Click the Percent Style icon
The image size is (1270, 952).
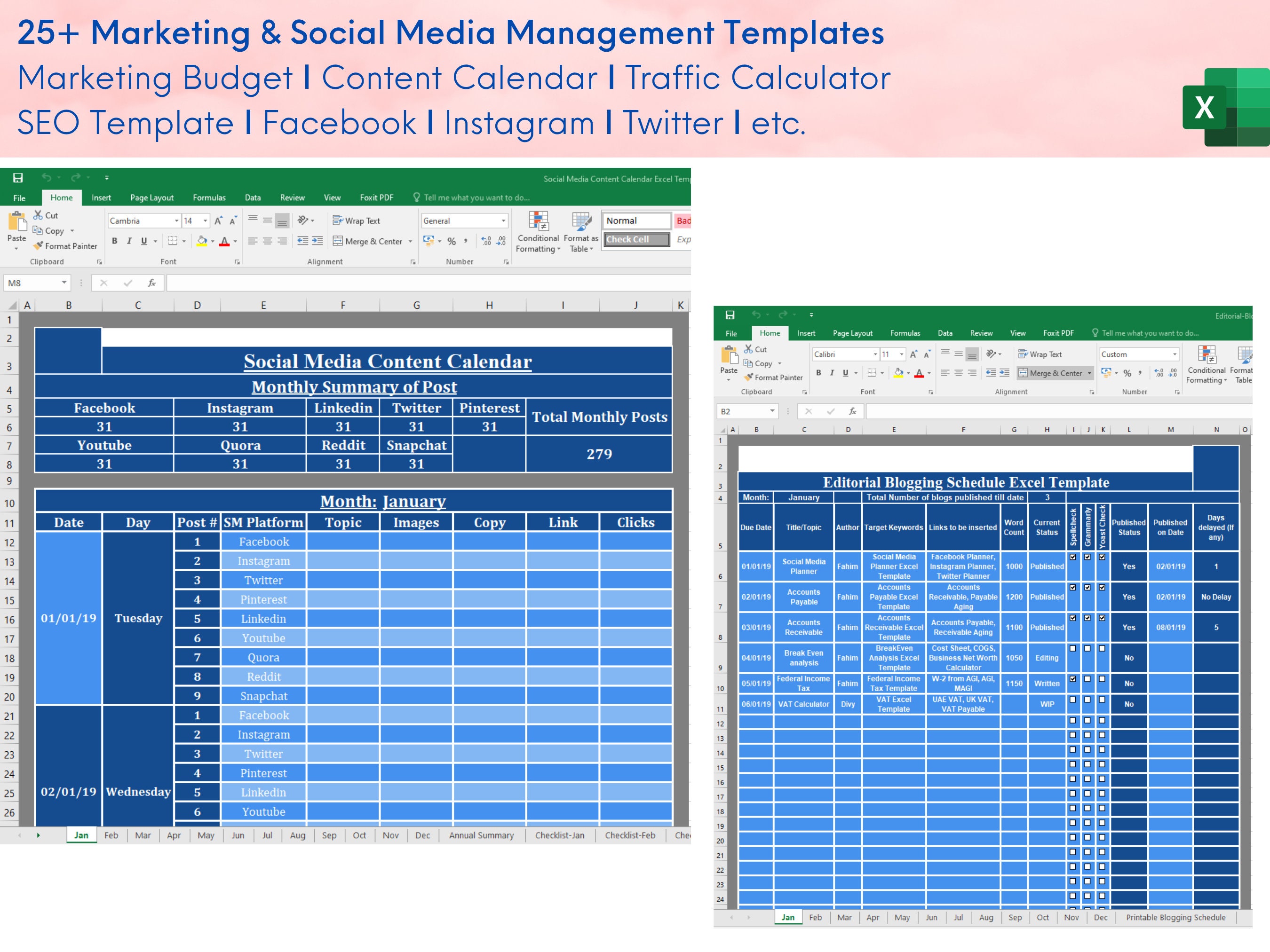[x=452, y=241]
